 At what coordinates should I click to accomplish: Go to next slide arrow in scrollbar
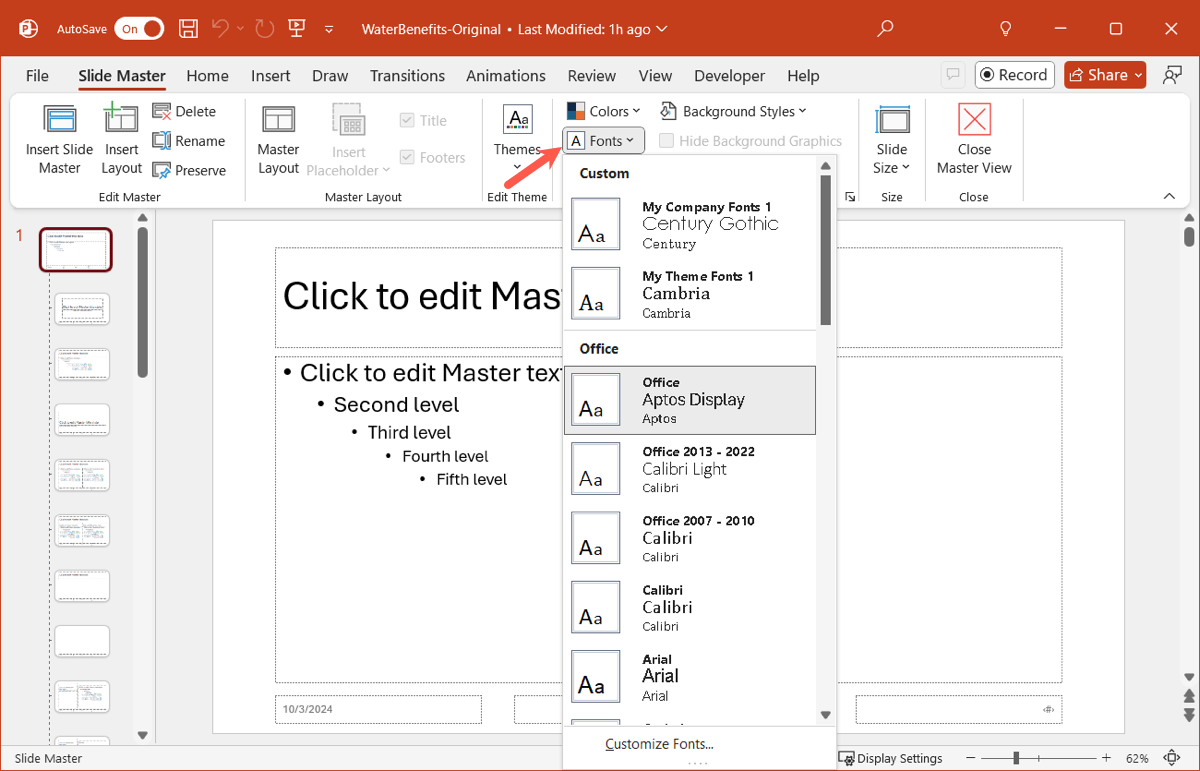[x=1189, y=714]
